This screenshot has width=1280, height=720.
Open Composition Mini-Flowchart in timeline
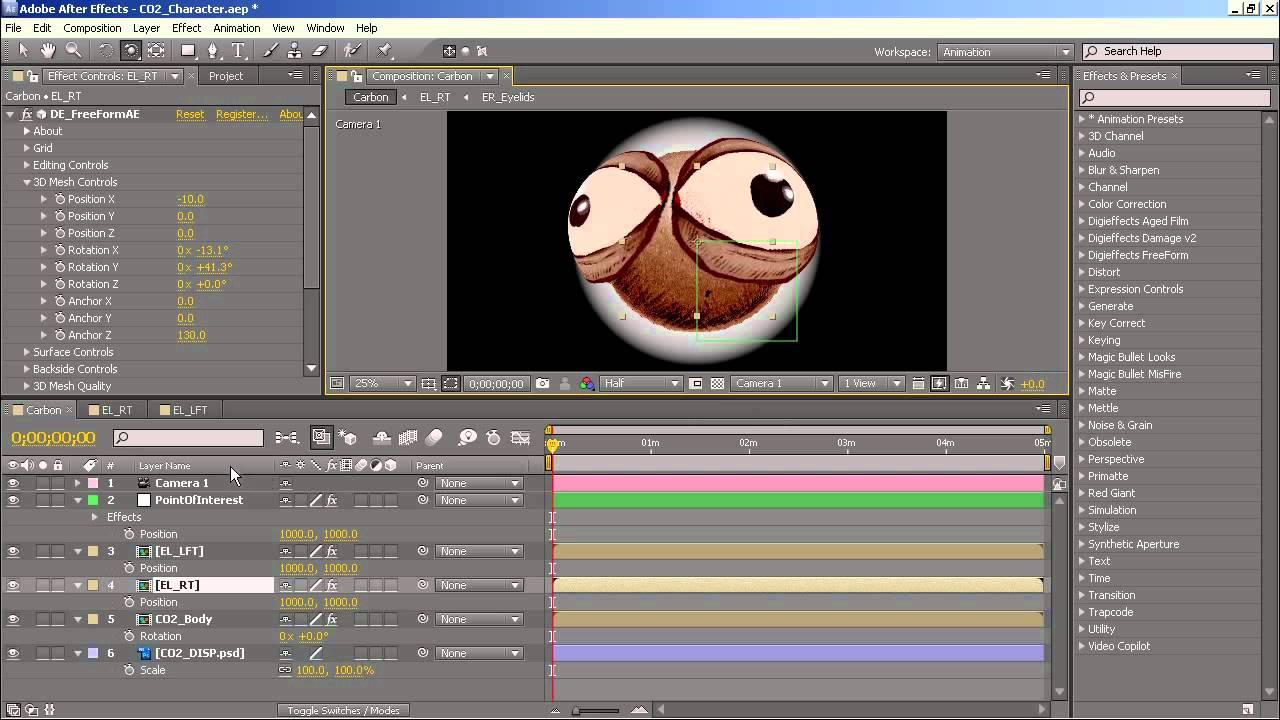pos(287,437)
